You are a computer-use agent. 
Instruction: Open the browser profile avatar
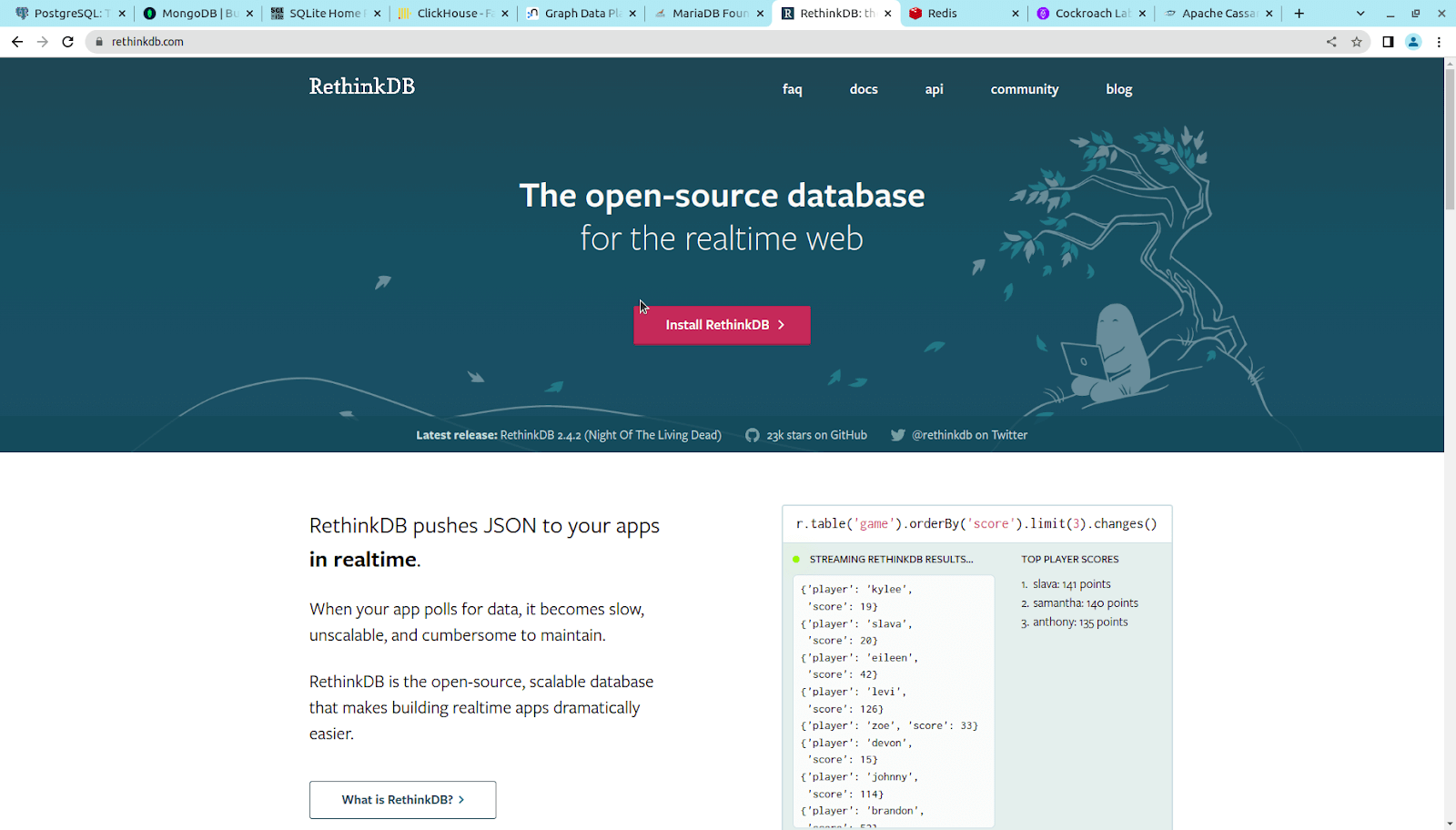[1412, 41]
